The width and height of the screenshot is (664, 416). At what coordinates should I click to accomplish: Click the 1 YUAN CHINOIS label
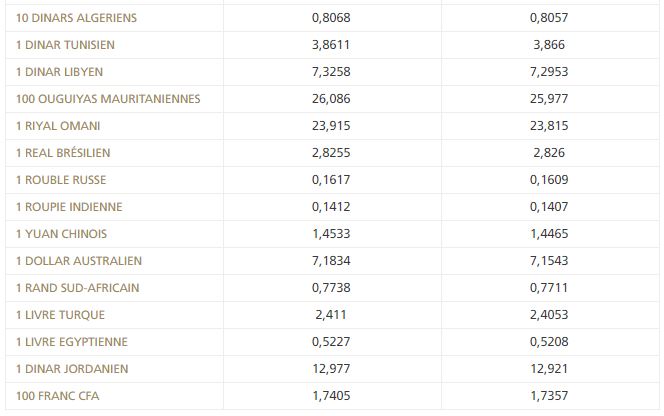62,234
